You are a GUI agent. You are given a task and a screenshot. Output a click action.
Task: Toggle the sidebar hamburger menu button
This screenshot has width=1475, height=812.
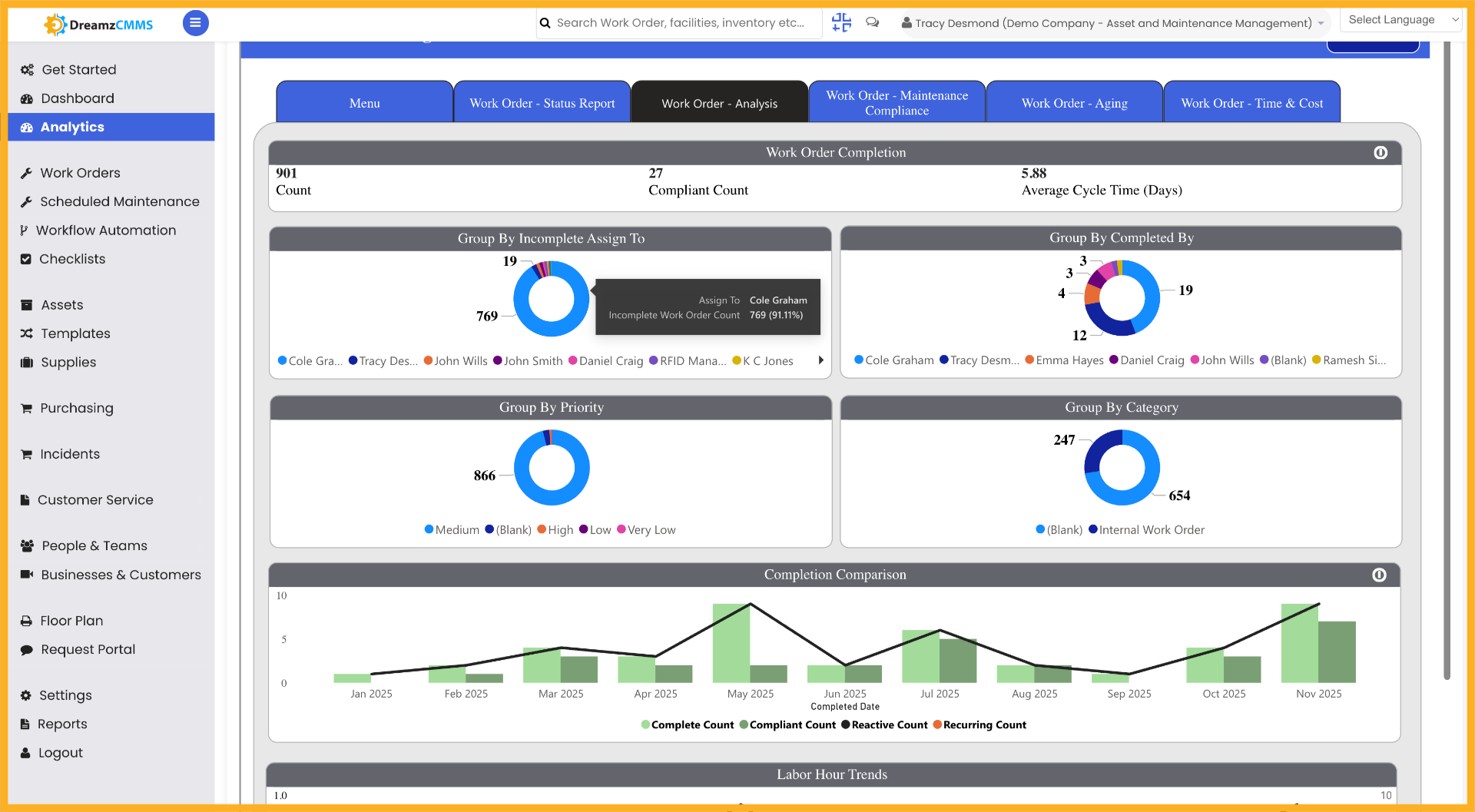pos(195,23)
